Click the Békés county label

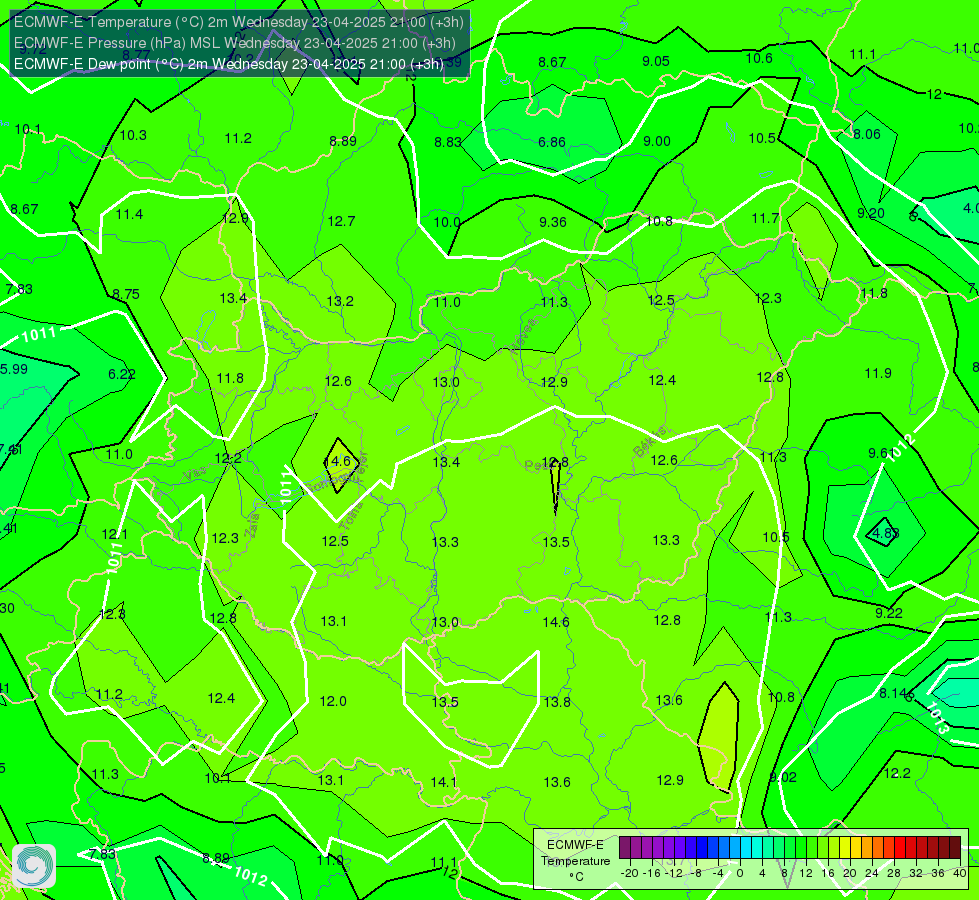pyautogui.click(x=650, y=442)
